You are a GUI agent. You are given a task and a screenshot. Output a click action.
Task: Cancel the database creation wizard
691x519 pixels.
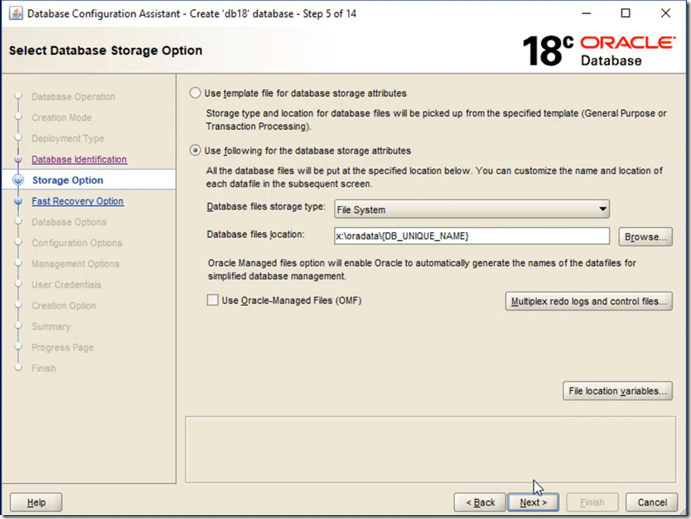(651, 502)
